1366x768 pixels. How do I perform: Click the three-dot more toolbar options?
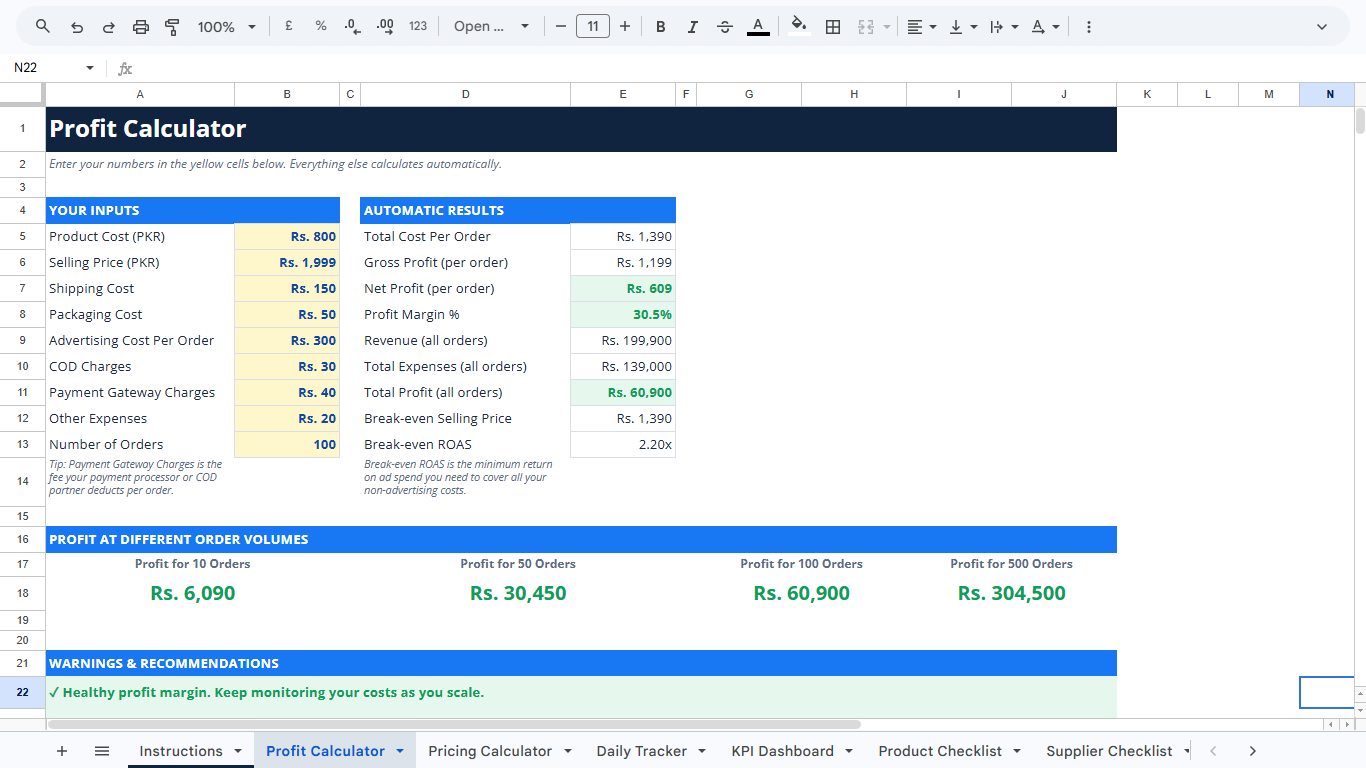1088,27
